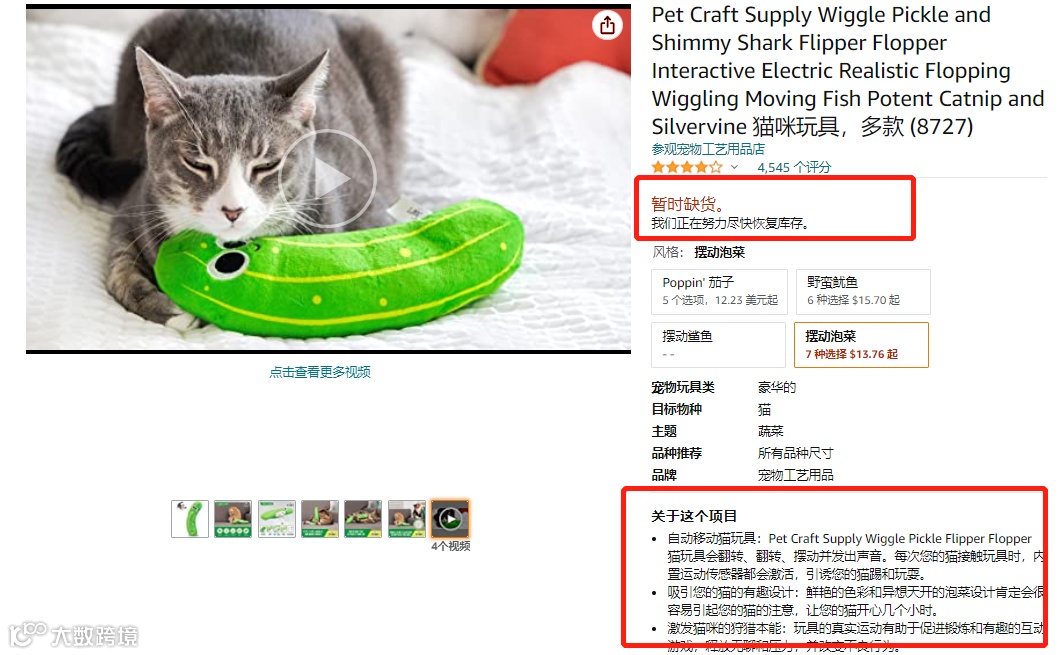Click the share icon on product video

[x=607, y=26]
